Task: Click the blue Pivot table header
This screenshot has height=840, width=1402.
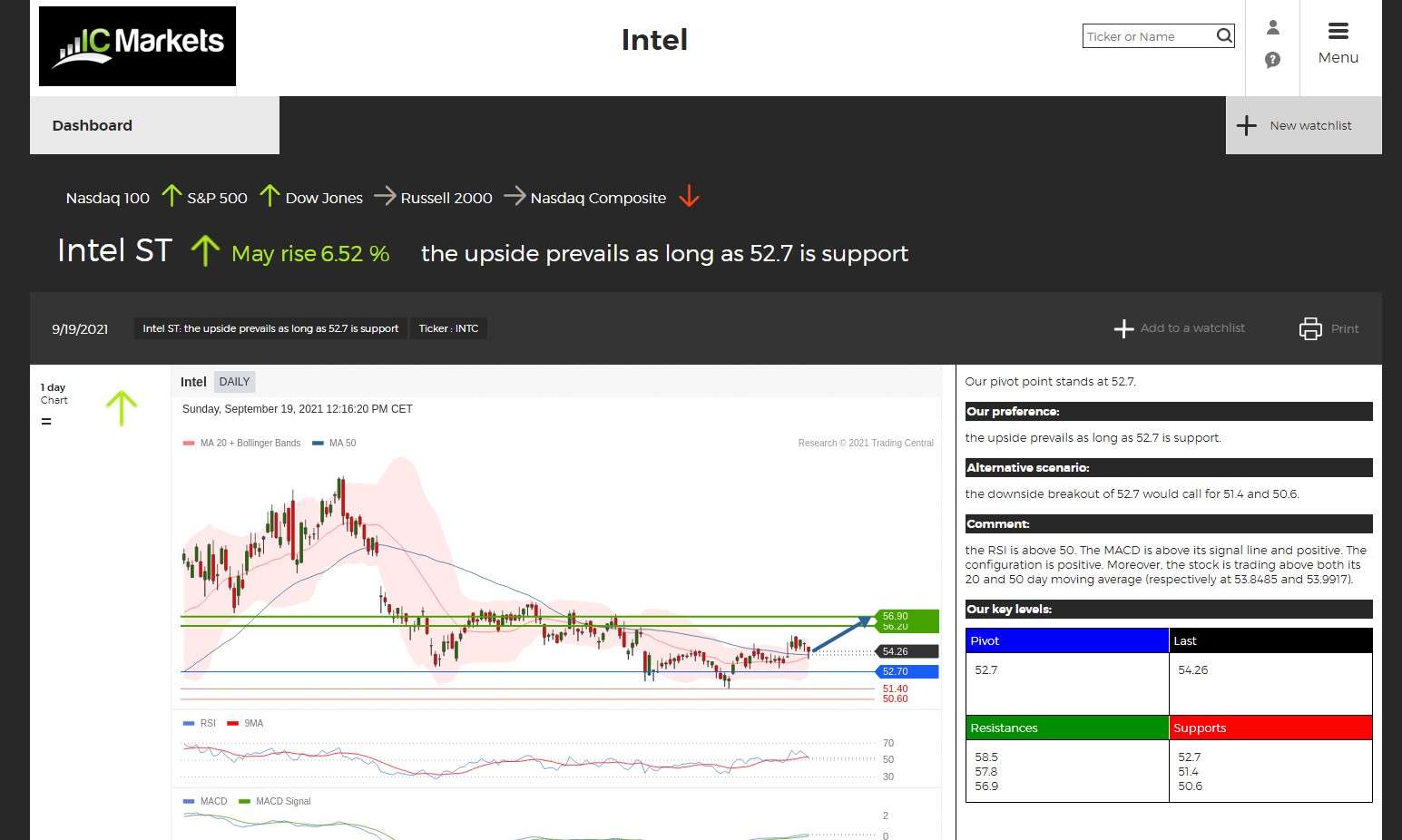Action: [x=1067, y=640]
